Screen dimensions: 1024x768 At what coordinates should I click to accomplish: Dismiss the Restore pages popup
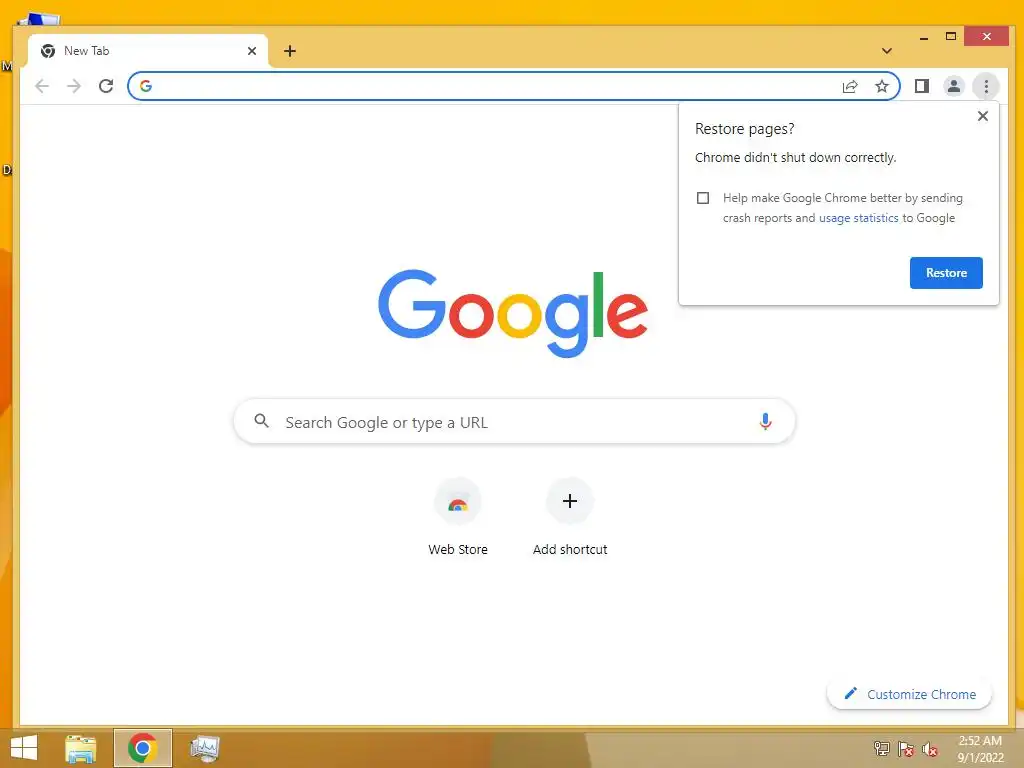982,116
